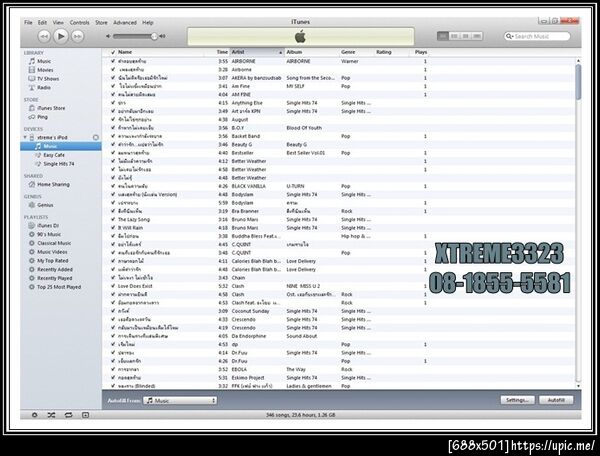Viewport: 600px width, 456px height.
Task: Open the Help menu
Action: (x=148, y=23)
